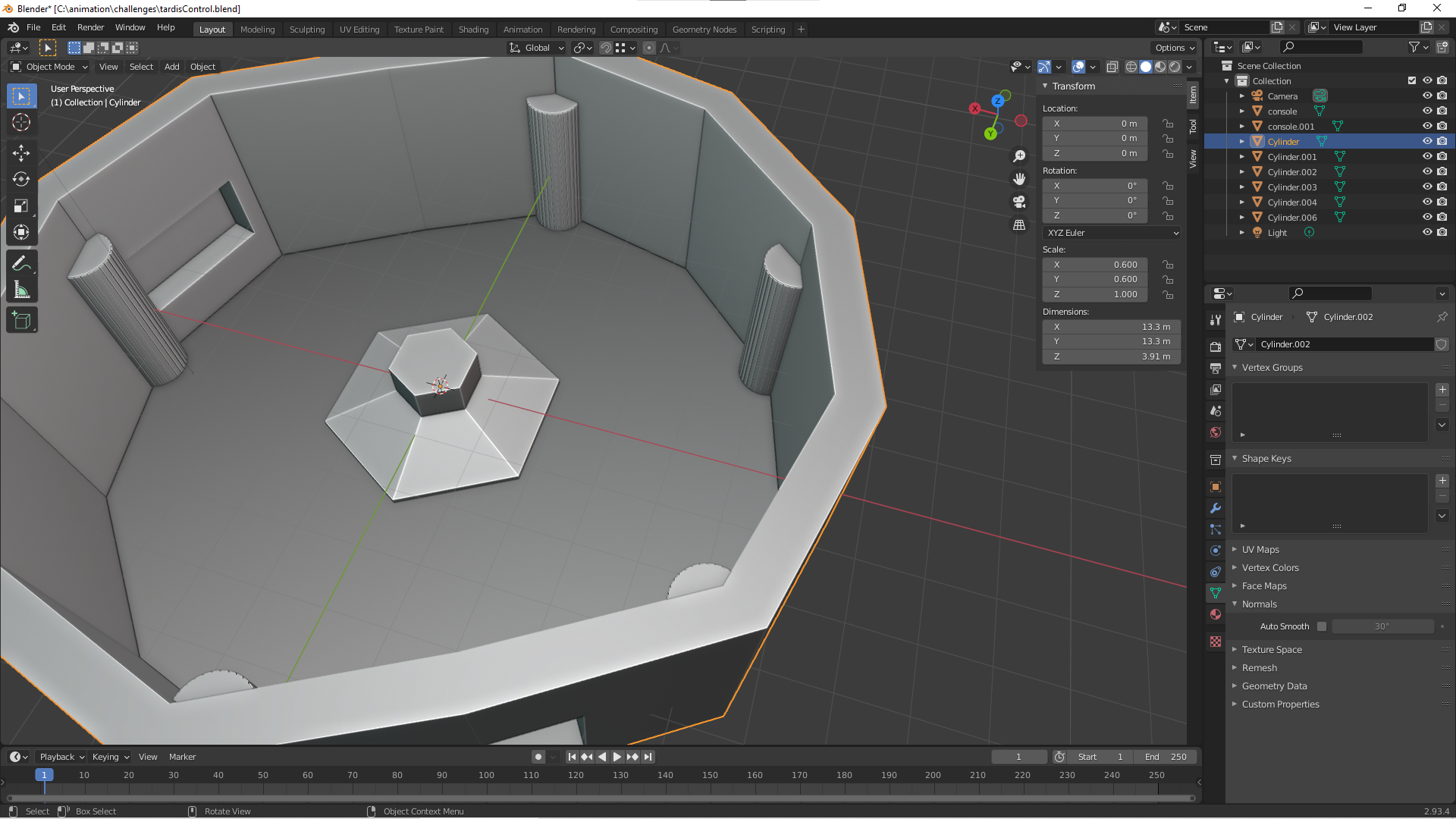Open the Modifier properties wrench tab
Image resolution: width=1456 pixels, height=819 pixels.
click(x=1216, y=508)
